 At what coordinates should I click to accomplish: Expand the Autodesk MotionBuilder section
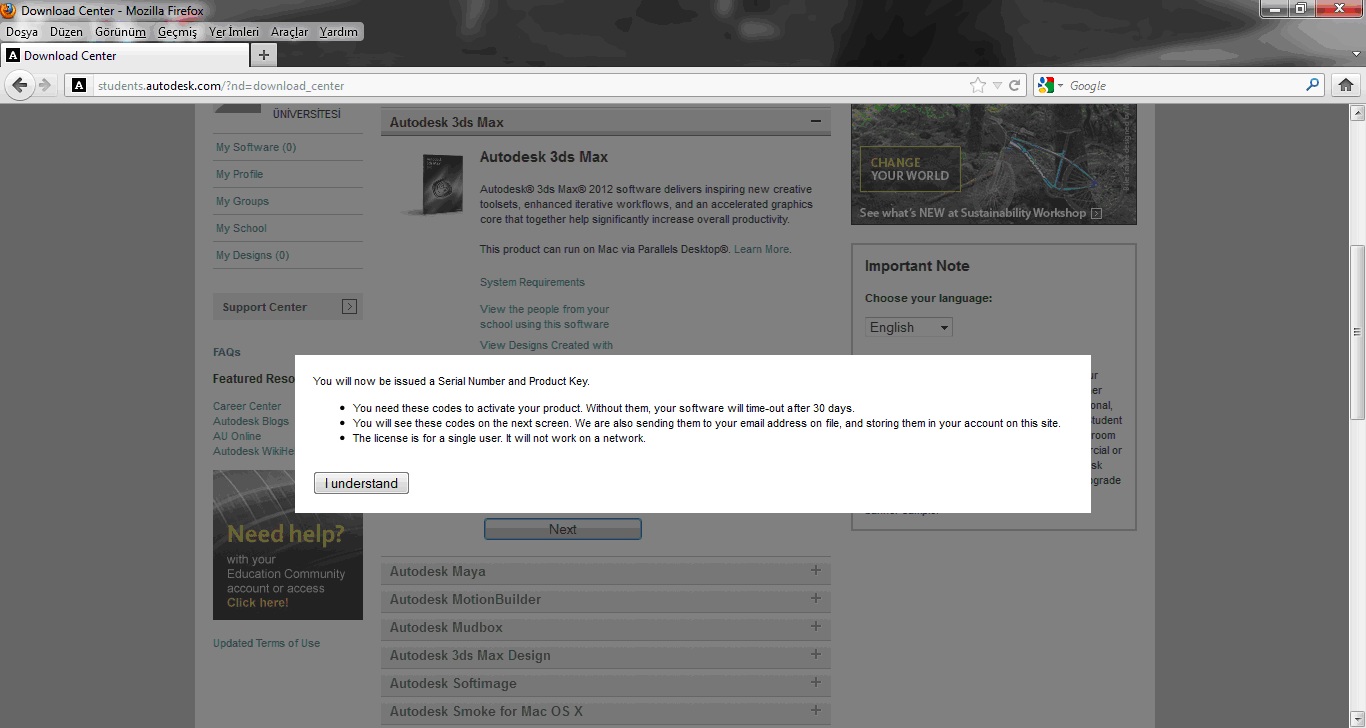click(815, 599)
